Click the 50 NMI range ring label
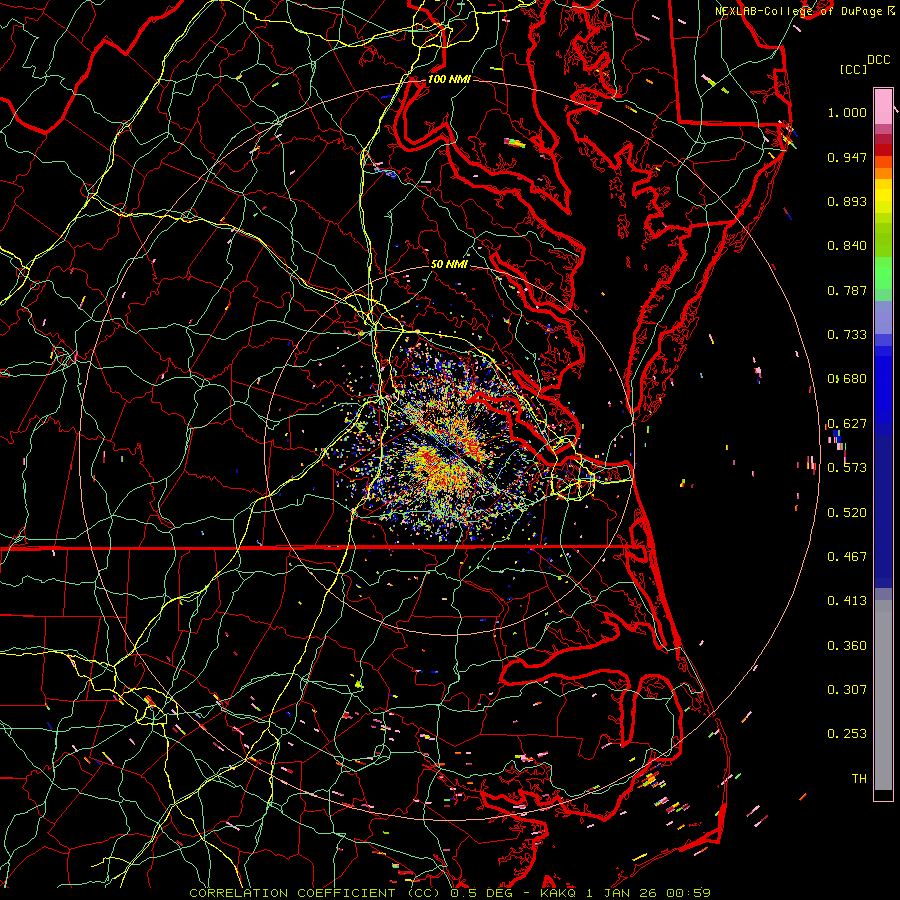Image resolution: width=900 pixels, height=900 pixels. tap(449, 264)
